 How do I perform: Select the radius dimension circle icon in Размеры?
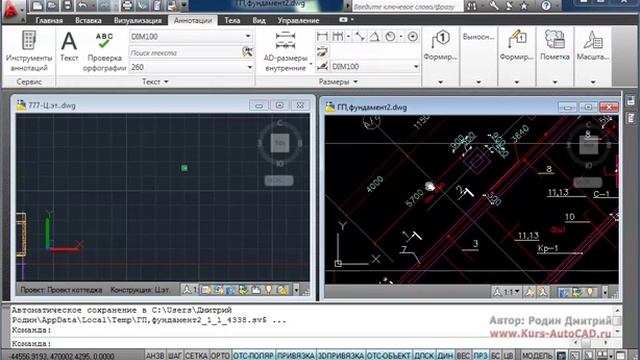tap(390, 37)
